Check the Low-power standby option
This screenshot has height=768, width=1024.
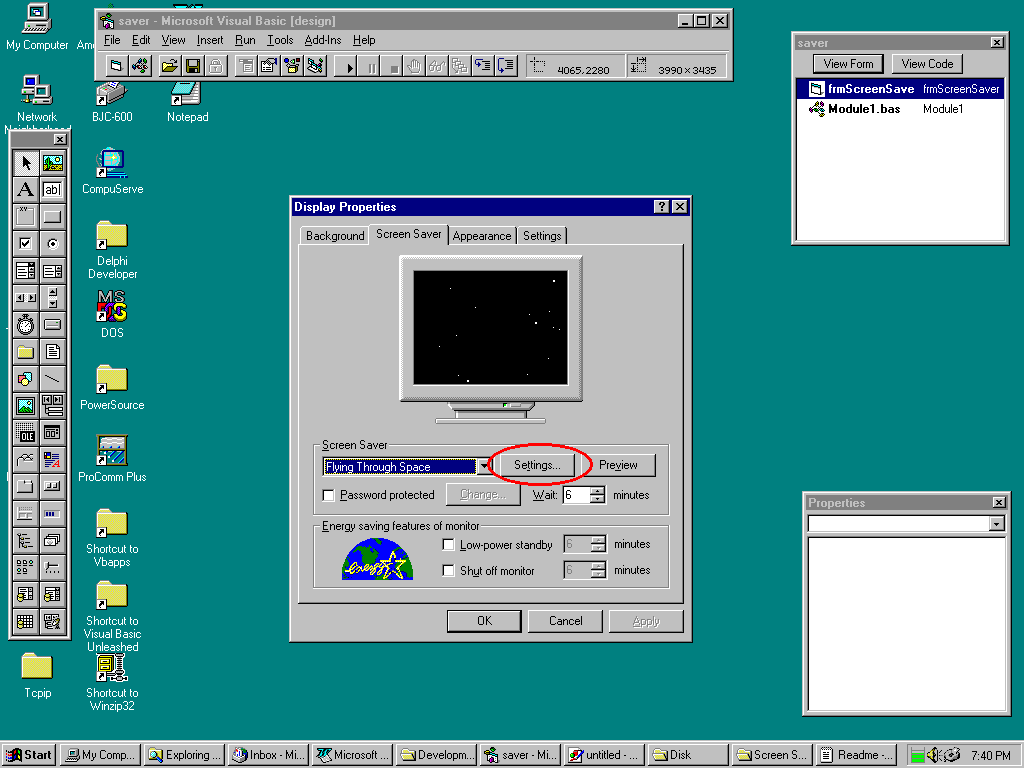click(x=449, y=545)
